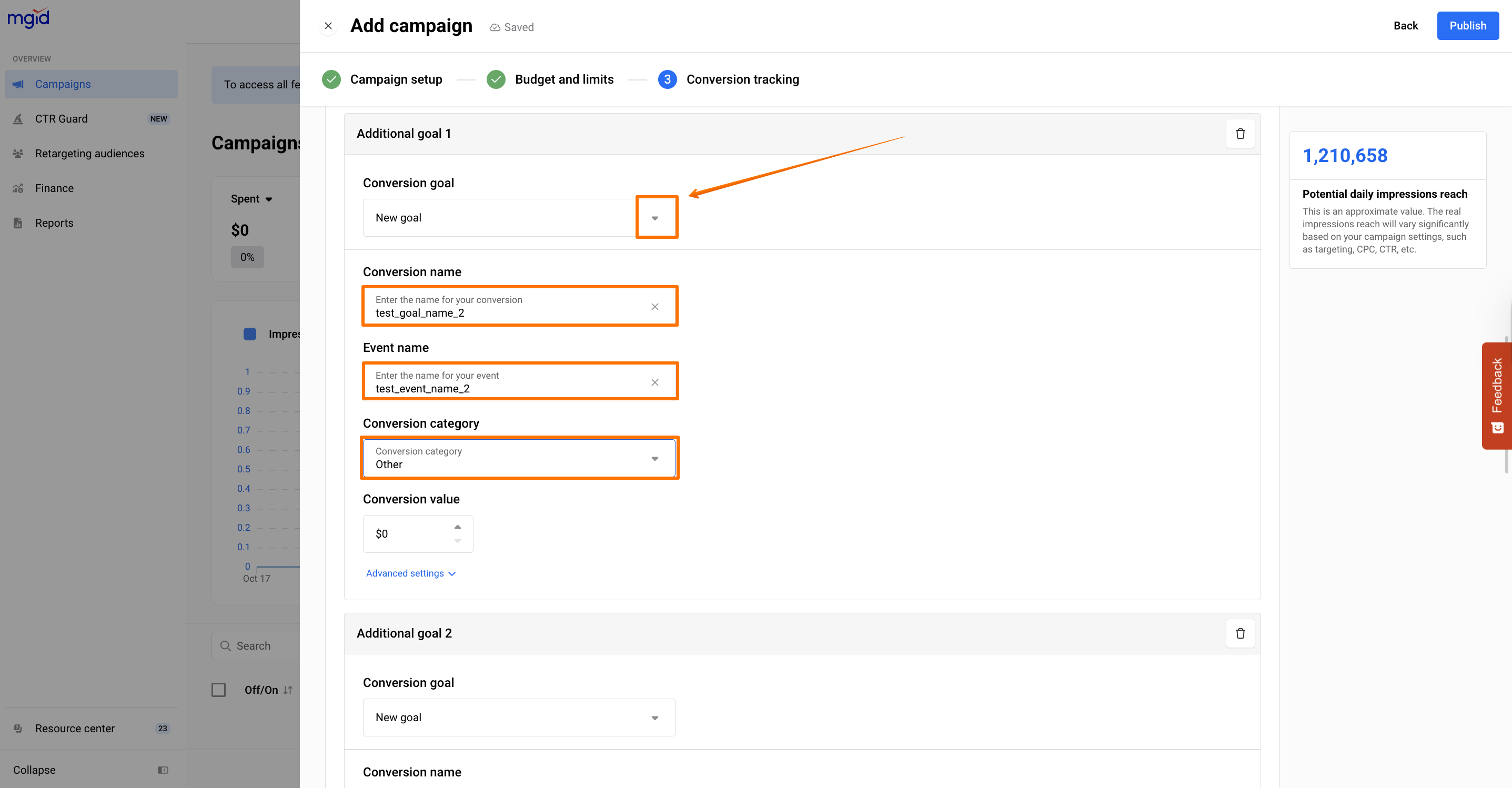Open Conversion goal dropdown in goal 2

pos(654,718)
